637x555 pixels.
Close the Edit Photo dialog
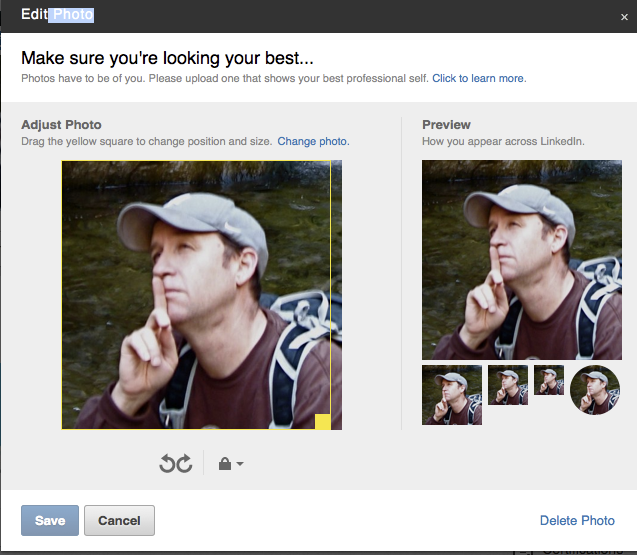[x=624, y=17]
